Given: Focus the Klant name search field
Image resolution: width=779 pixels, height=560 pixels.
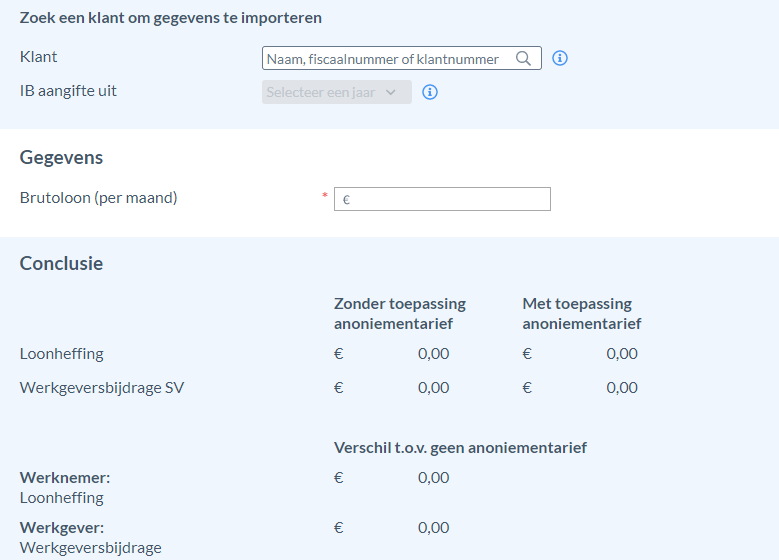Looking at the screenshot, I should (402, 58).
